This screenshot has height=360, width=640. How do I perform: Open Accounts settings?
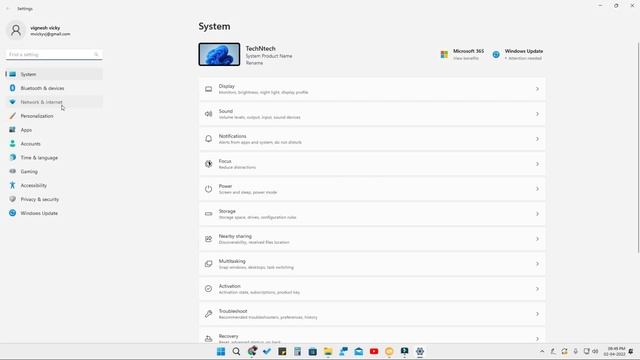tap(54, 144)
